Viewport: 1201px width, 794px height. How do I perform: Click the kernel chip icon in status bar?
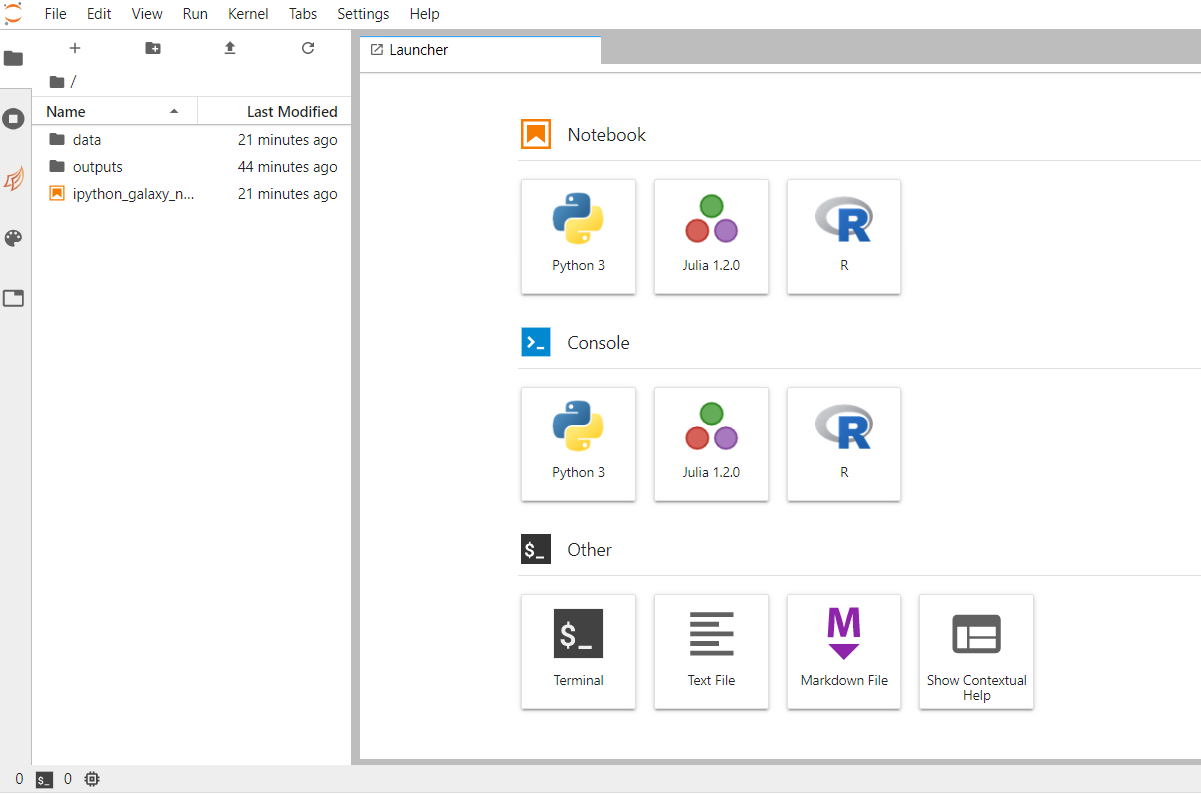92,779
